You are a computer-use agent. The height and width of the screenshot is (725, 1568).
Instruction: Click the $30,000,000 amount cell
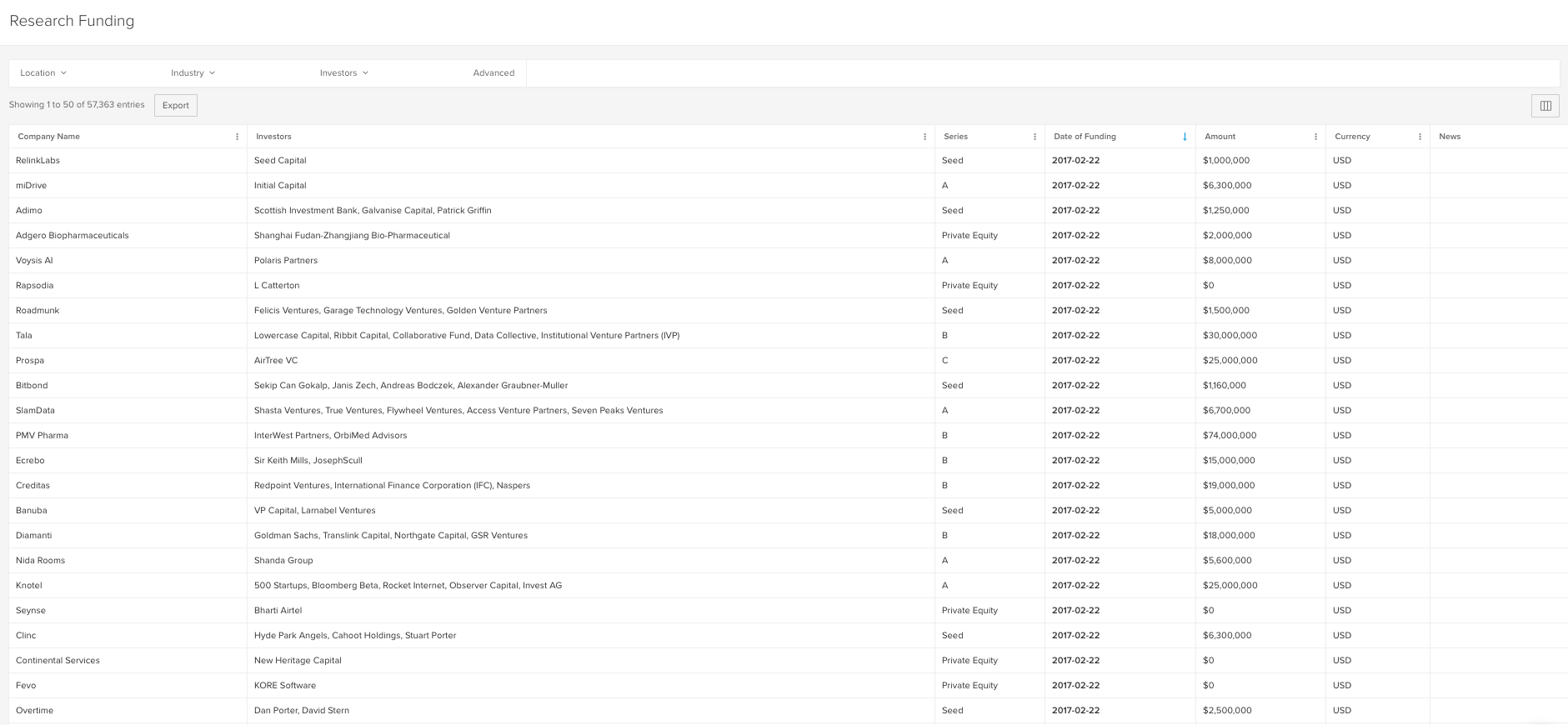[1260, 335]
